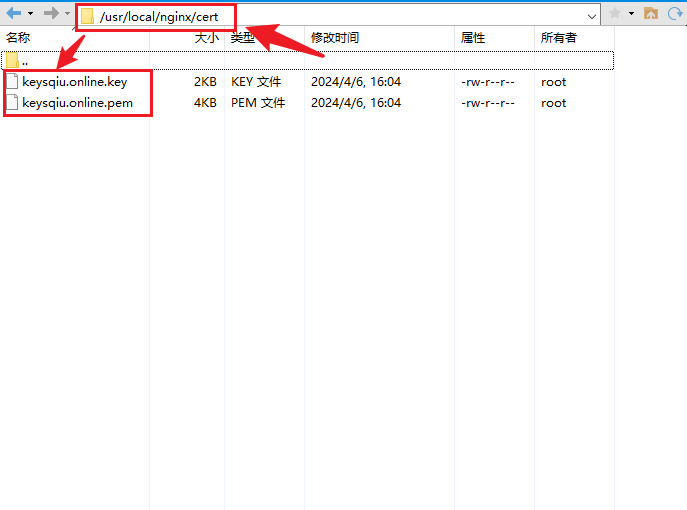Open the bookmark star dropdown arrow

point(632,14)
